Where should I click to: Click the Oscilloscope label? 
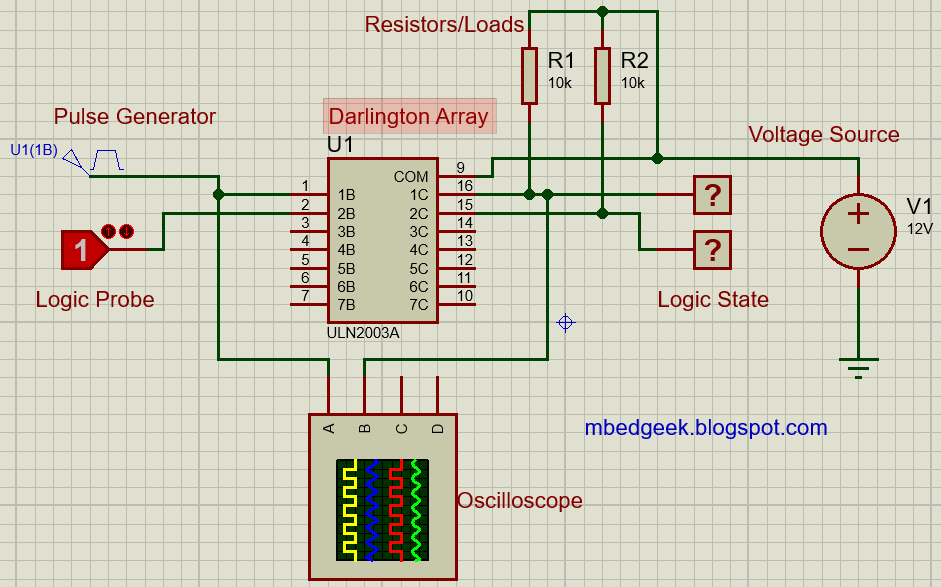(520, 501)
